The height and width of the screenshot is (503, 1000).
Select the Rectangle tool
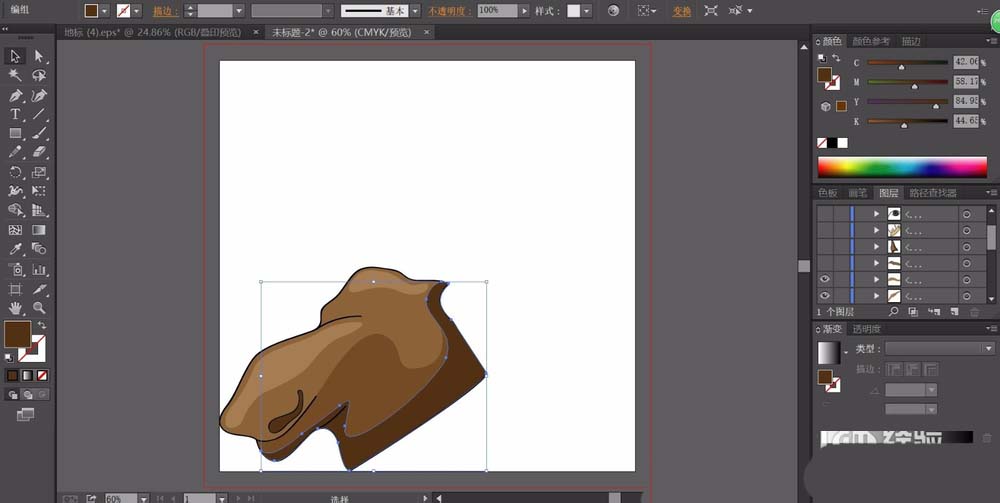(x=16, y=133)
